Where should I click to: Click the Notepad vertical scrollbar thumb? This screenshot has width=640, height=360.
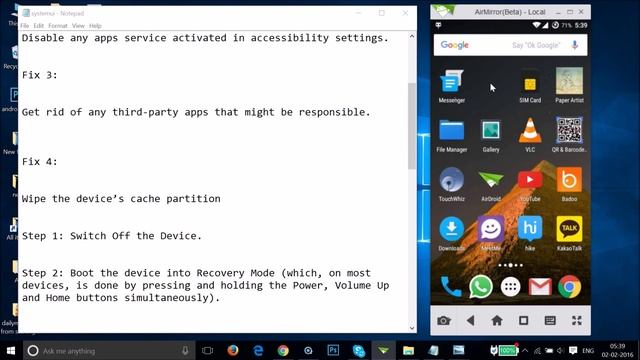coord(412,126)
